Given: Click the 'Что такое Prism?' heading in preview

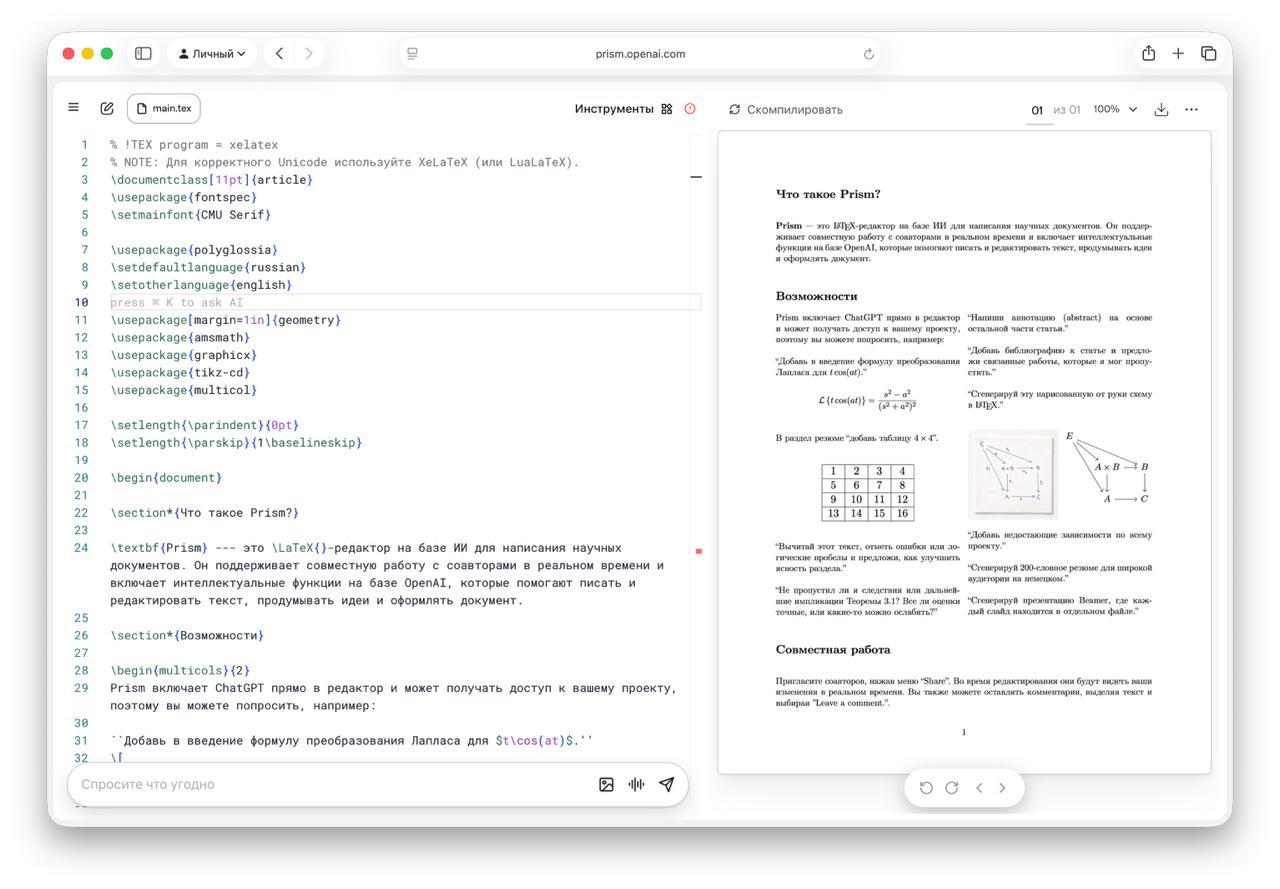Looking at the screenshot, I should (828, 194).
